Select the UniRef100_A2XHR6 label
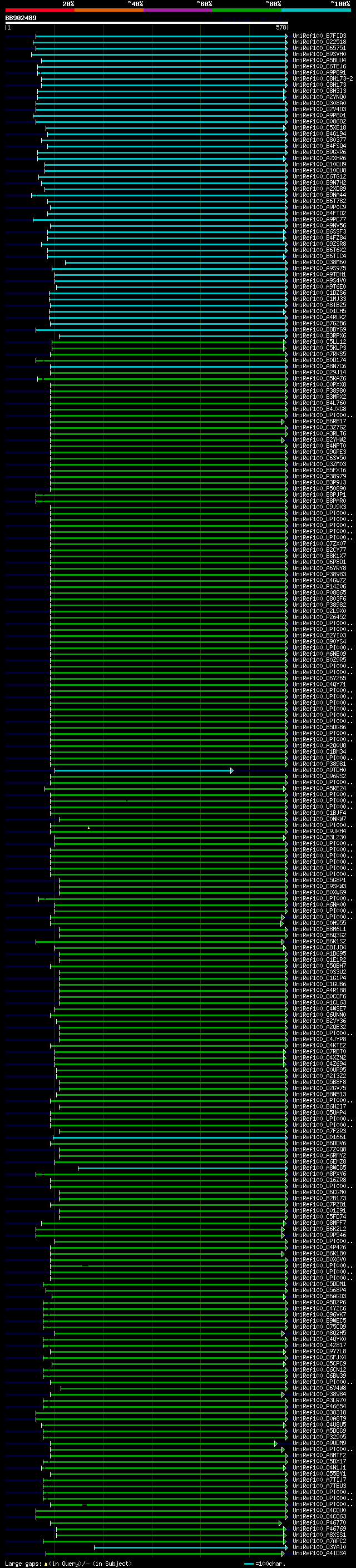 (x=319, y=159)
